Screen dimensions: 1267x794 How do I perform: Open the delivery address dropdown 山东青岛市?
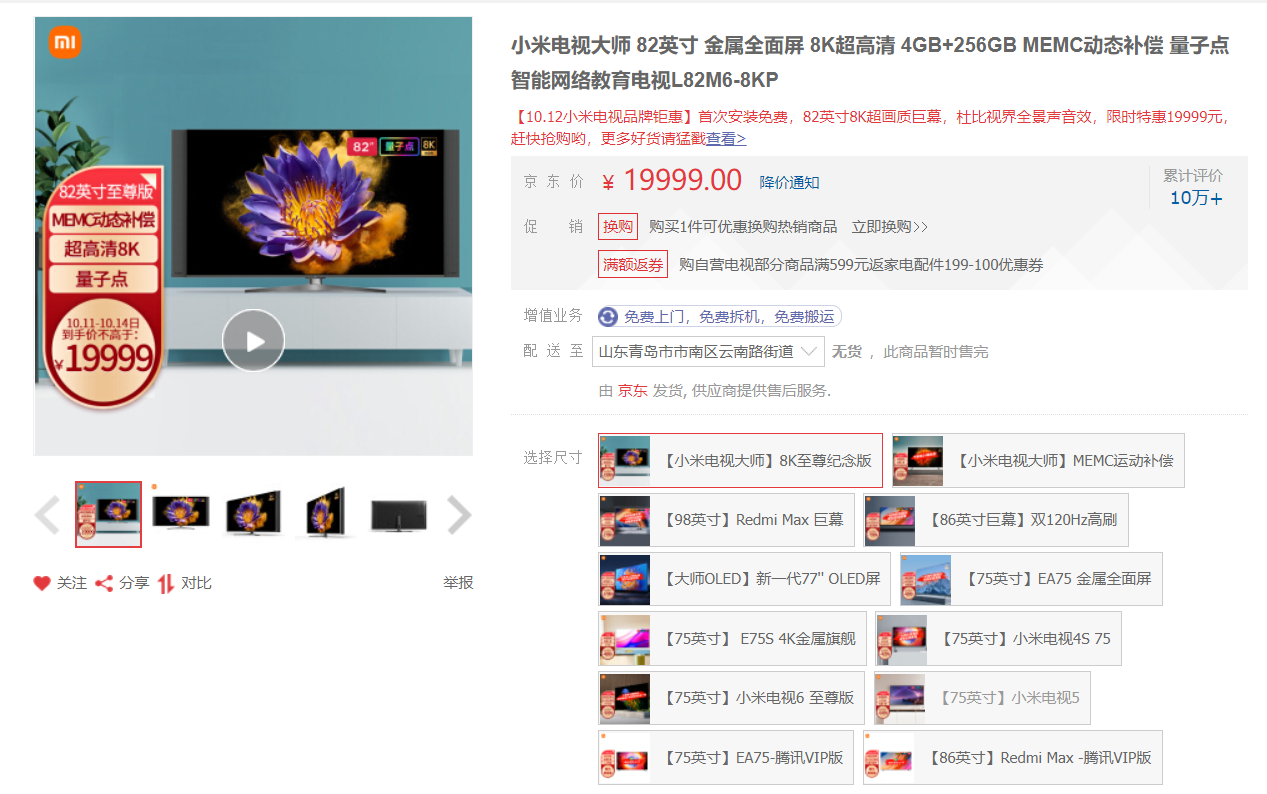[708, 352]
